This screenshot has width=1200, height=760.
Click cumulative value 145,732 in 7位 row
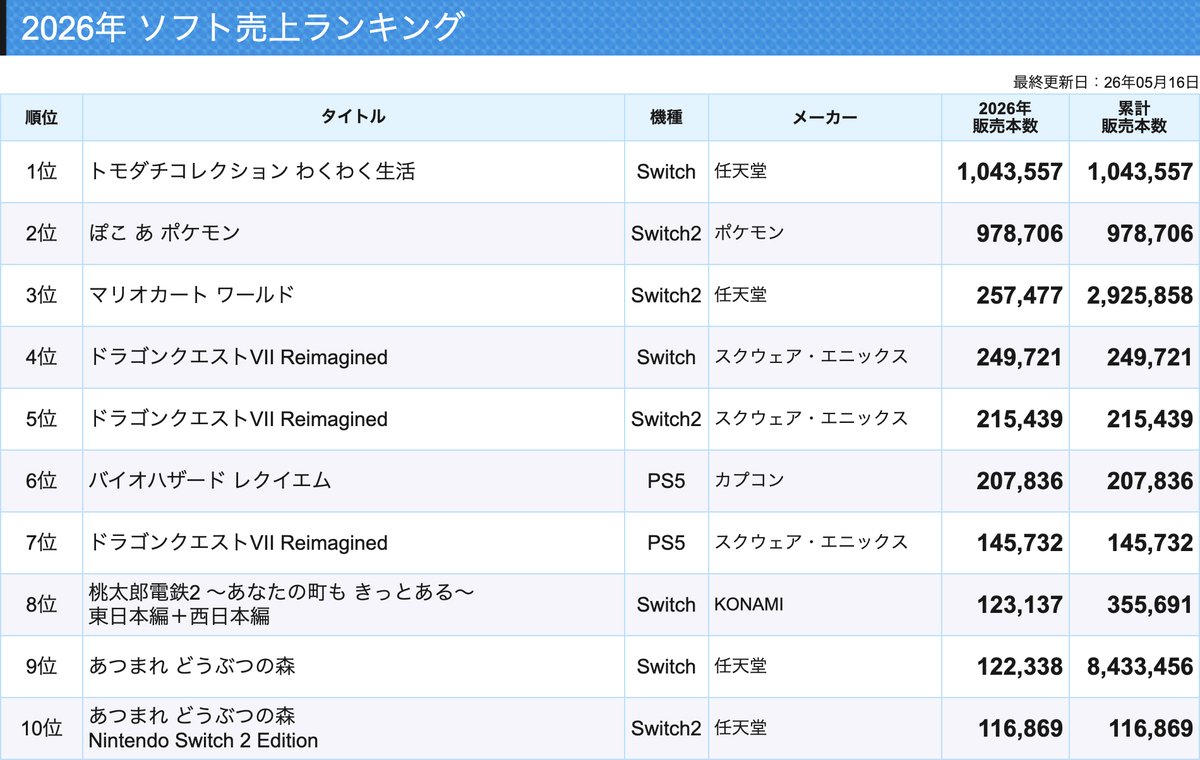point(1150,544)
